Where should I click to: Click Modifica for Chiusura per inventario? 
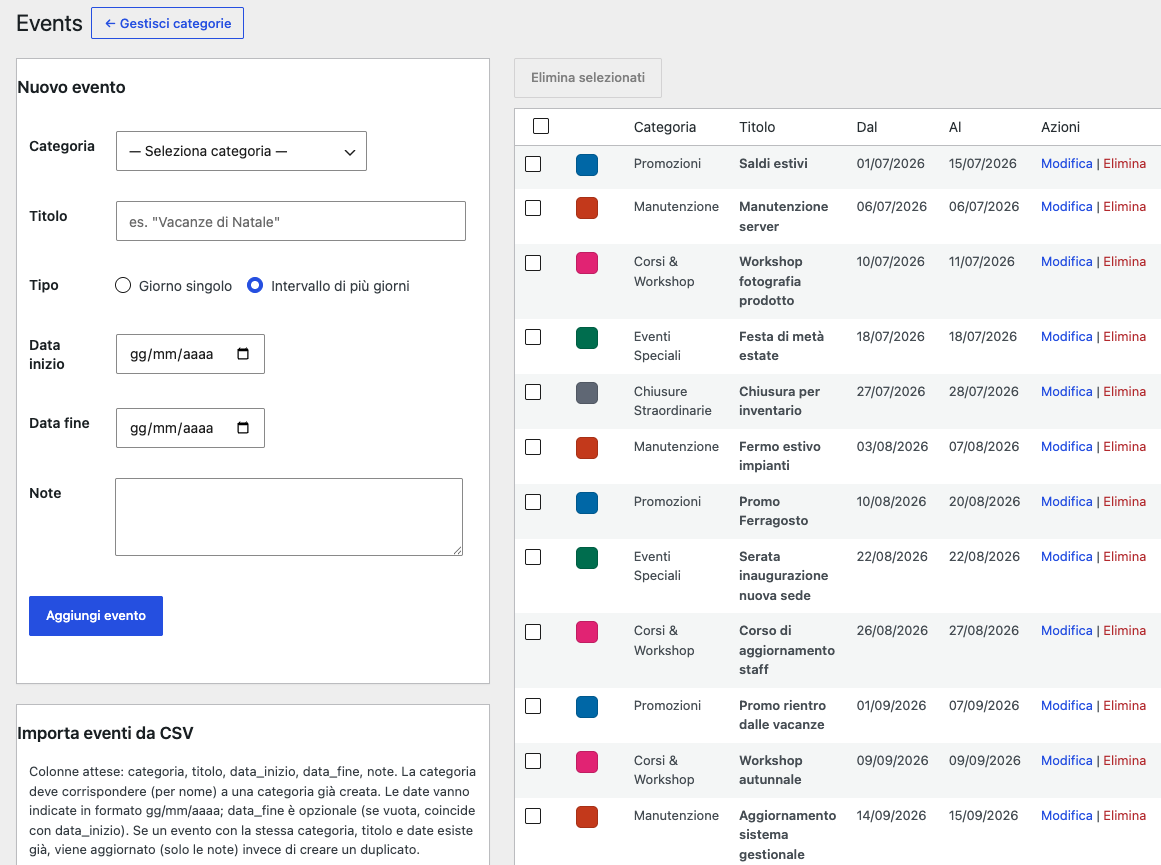coord(1066,391)
